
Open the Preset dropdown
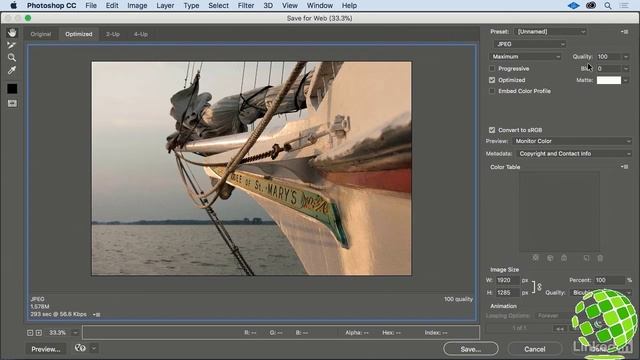[x=551, y=32]
